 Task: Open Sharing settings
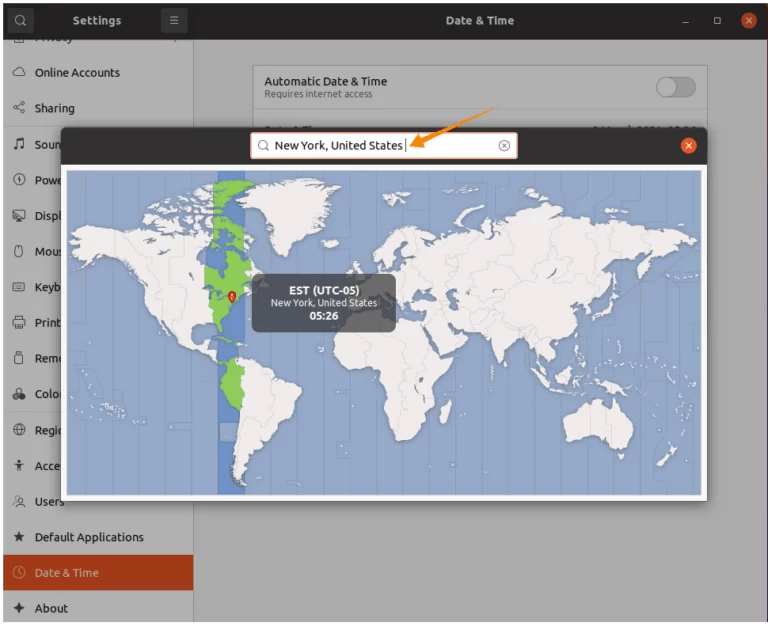[98, 108]
